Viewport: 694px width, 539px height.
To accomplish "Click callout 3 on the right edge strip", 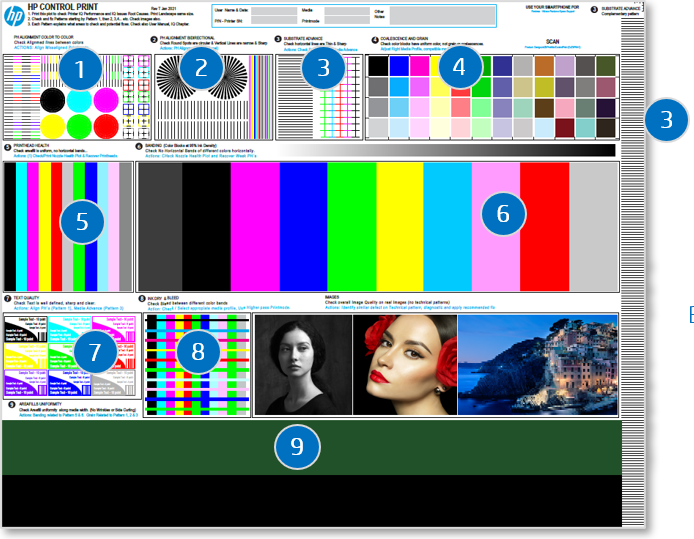I will (665, 121).
